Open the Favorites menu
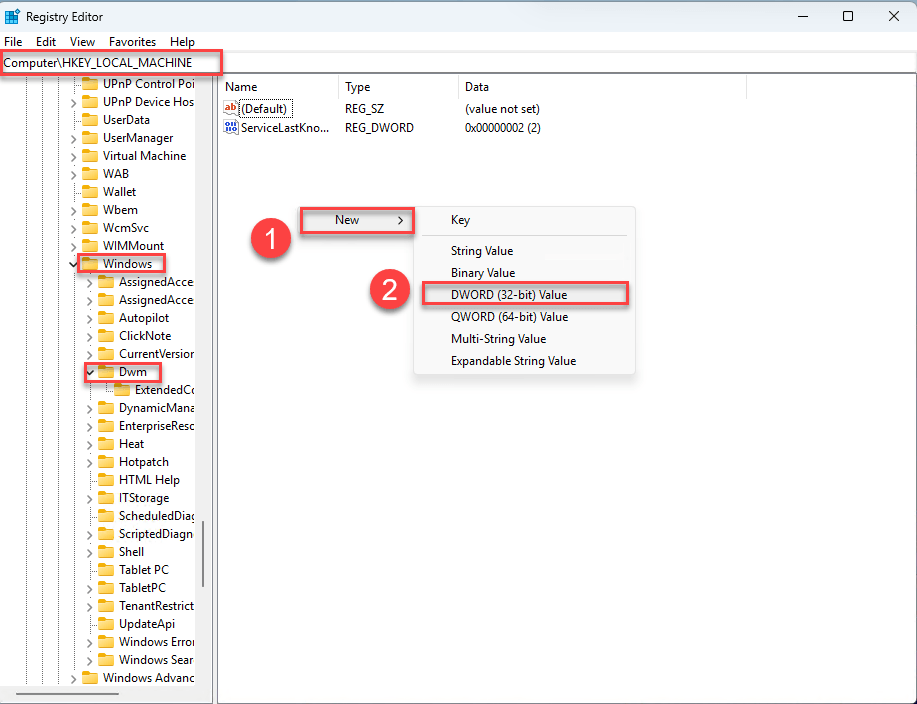This screenshot has height=704, width=917. coord(132,42)
